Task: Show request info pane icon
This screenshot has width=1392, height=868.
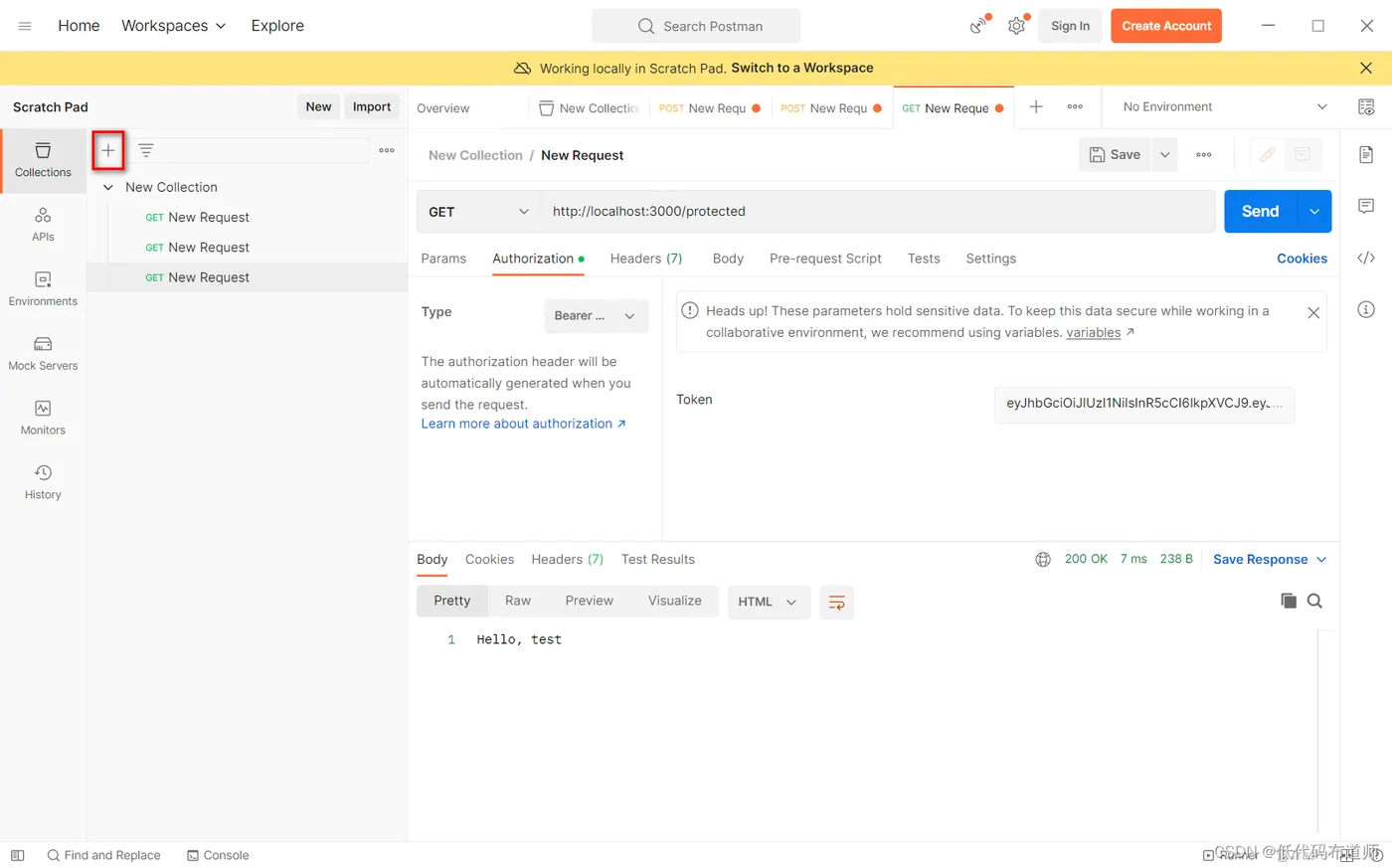Action: (1366, 309)
